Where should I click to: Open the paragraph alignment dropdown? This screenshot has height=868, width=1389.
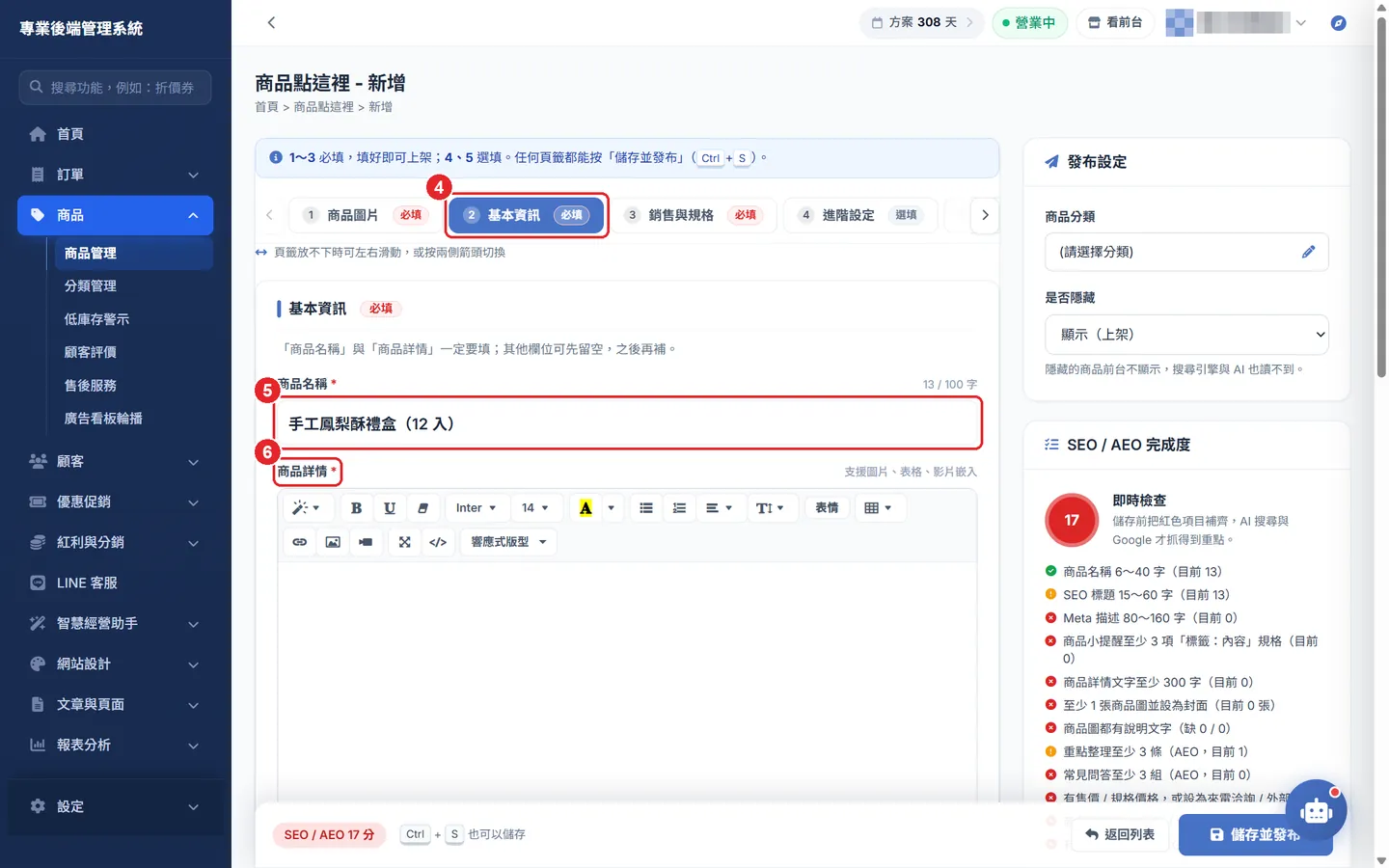tap(719, 508)
